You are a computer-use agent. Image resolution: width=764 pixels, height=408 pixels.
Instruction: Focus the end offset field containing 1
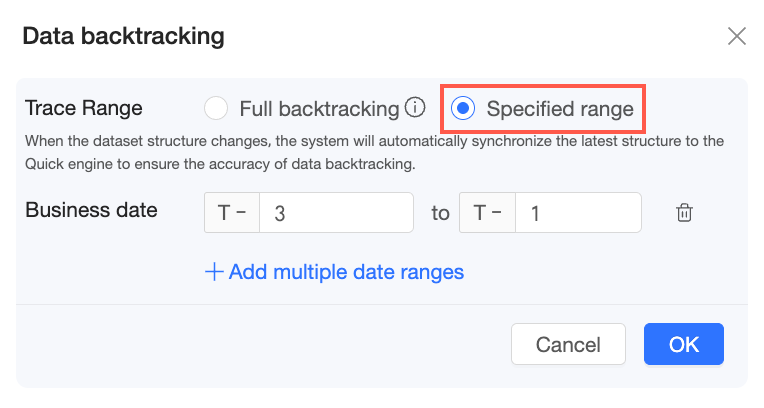(x=578, y=213)
